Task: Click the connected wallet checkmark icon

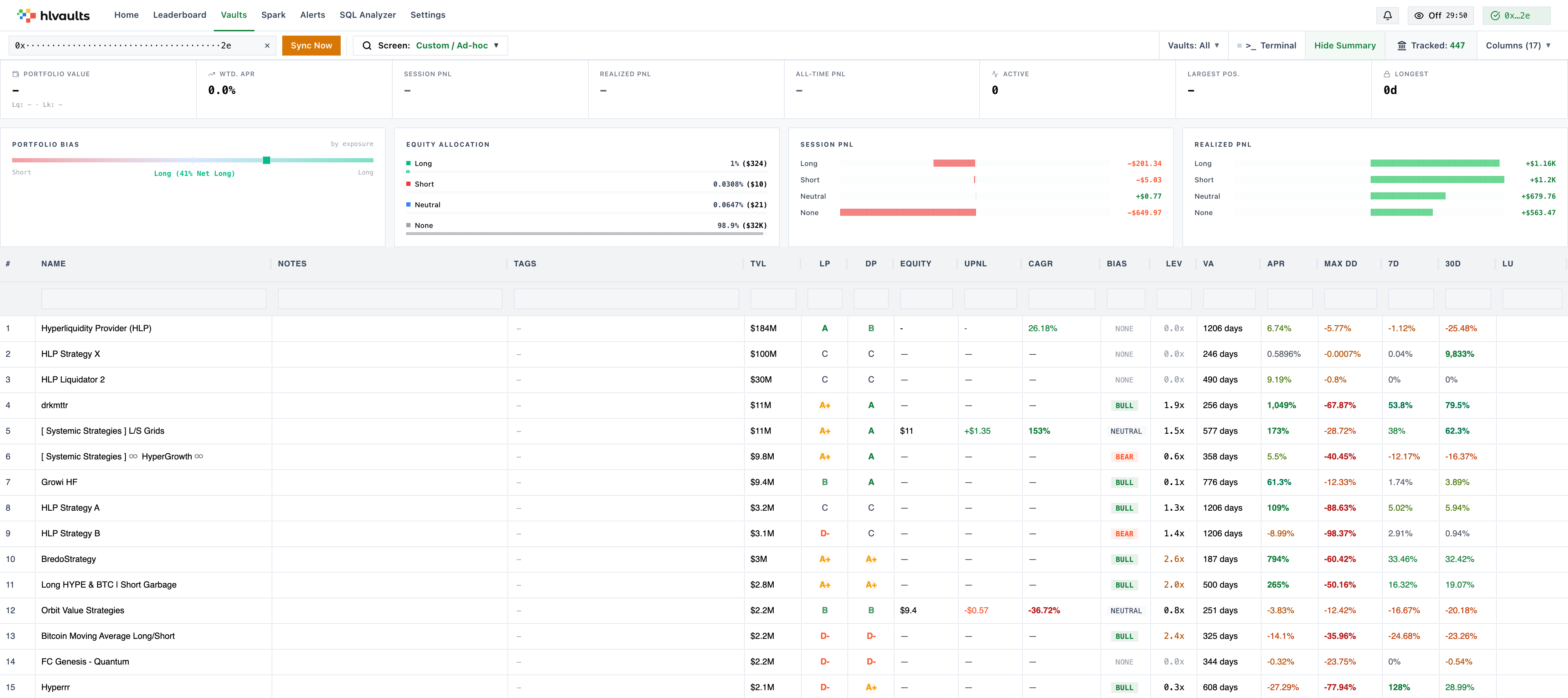Action: point(1495,16)
